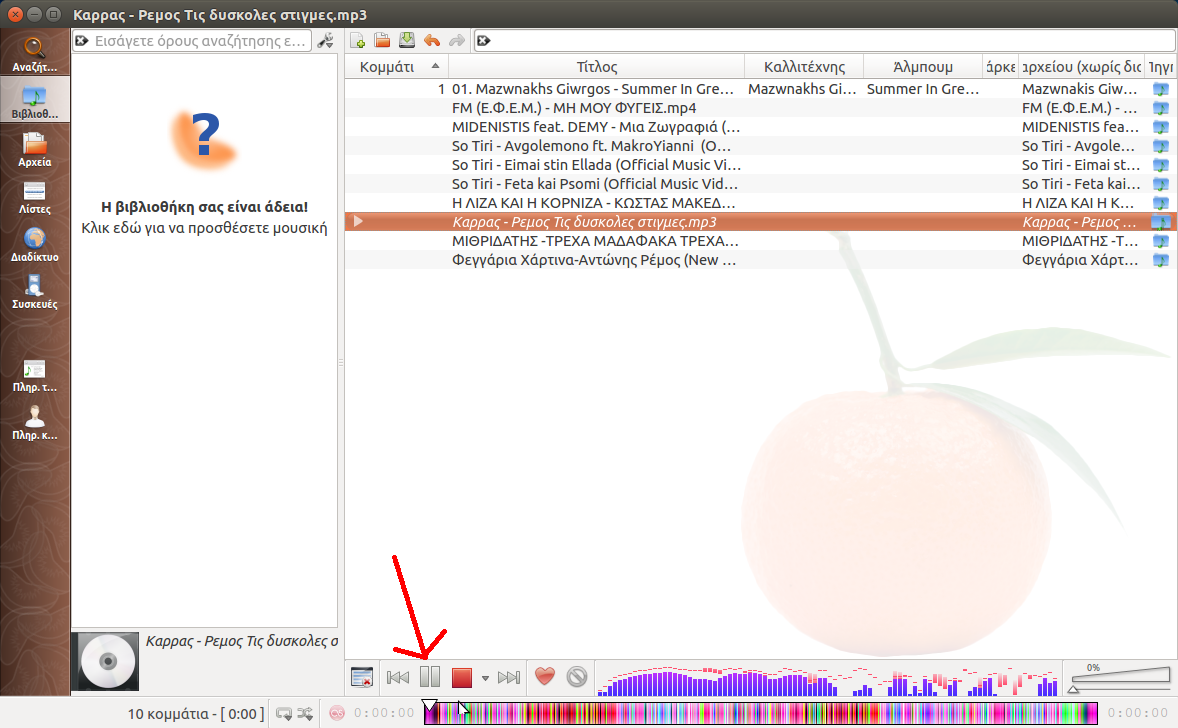Viewport: 1178px width, 728px height.
Task: Switch to the Βιβλιοθήκη library tab
Action: (35, 101)
